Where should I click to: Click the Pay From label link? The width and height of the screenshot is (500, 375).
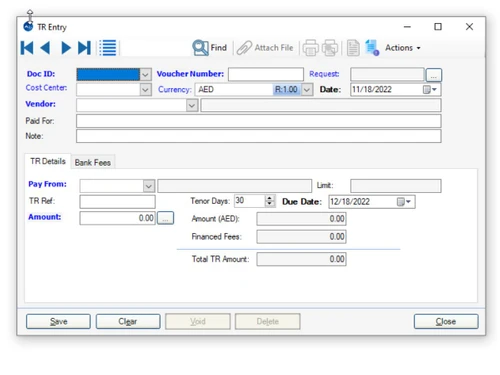point(47,184)
